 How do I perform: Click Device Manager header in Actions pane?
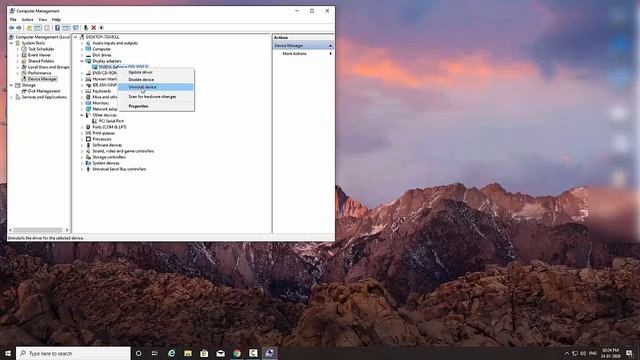(303, 46)
